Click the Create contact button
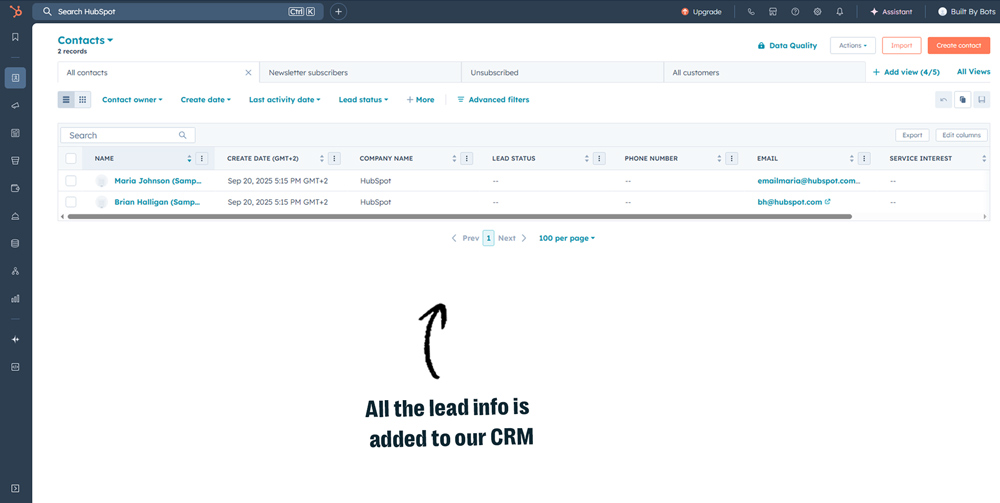The image size is (1000, 503). 959,45
